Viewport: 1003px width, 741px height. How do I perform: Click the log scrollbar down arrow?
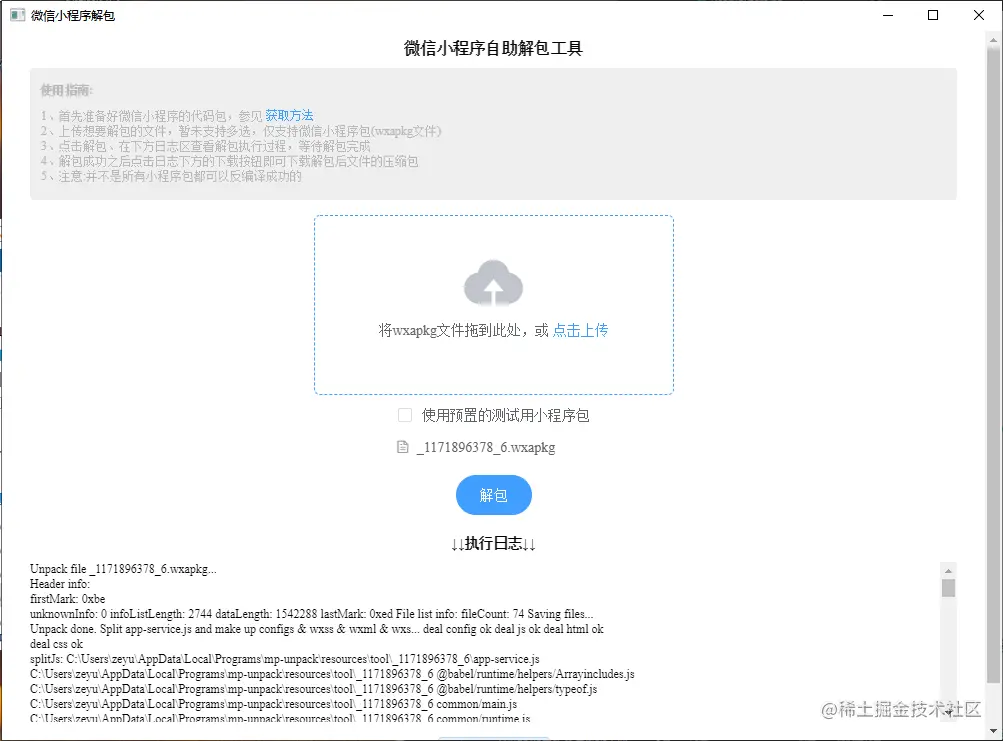click(x=948, y=712)
